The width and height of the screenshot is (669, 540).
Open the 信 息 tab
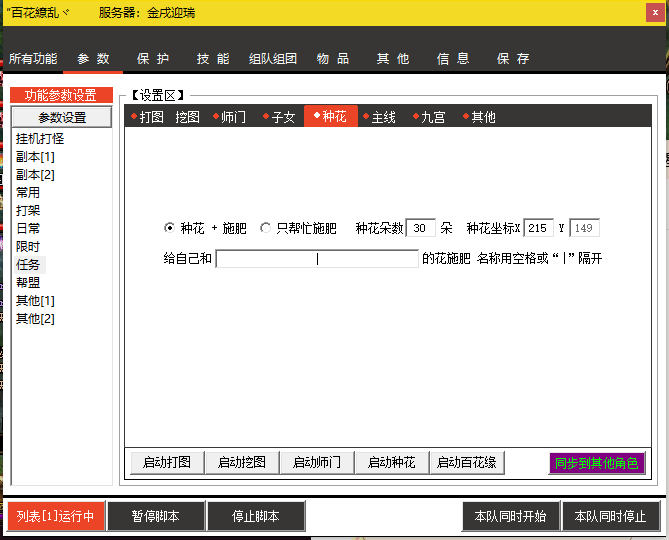coord(453,58)
